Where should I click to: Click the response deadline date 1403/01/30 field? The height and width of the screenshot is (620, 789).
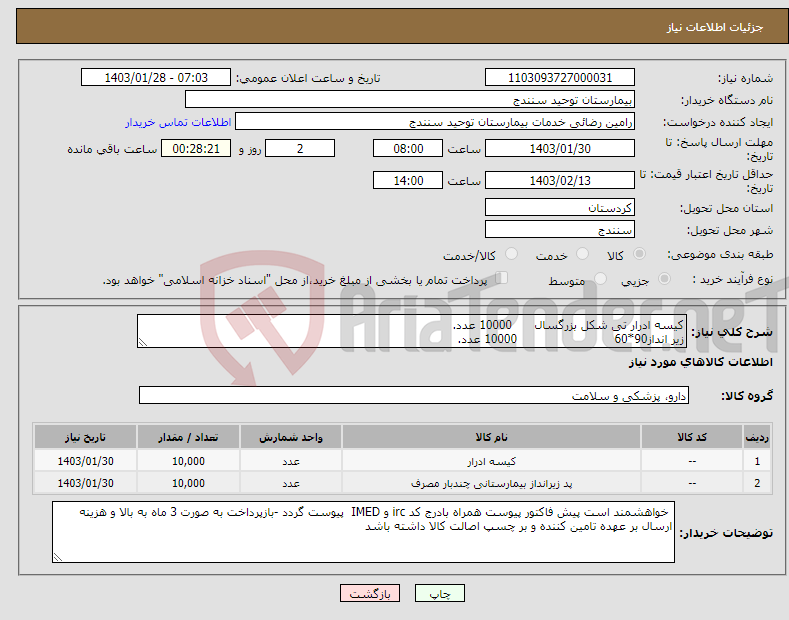(x=560, y=148)
